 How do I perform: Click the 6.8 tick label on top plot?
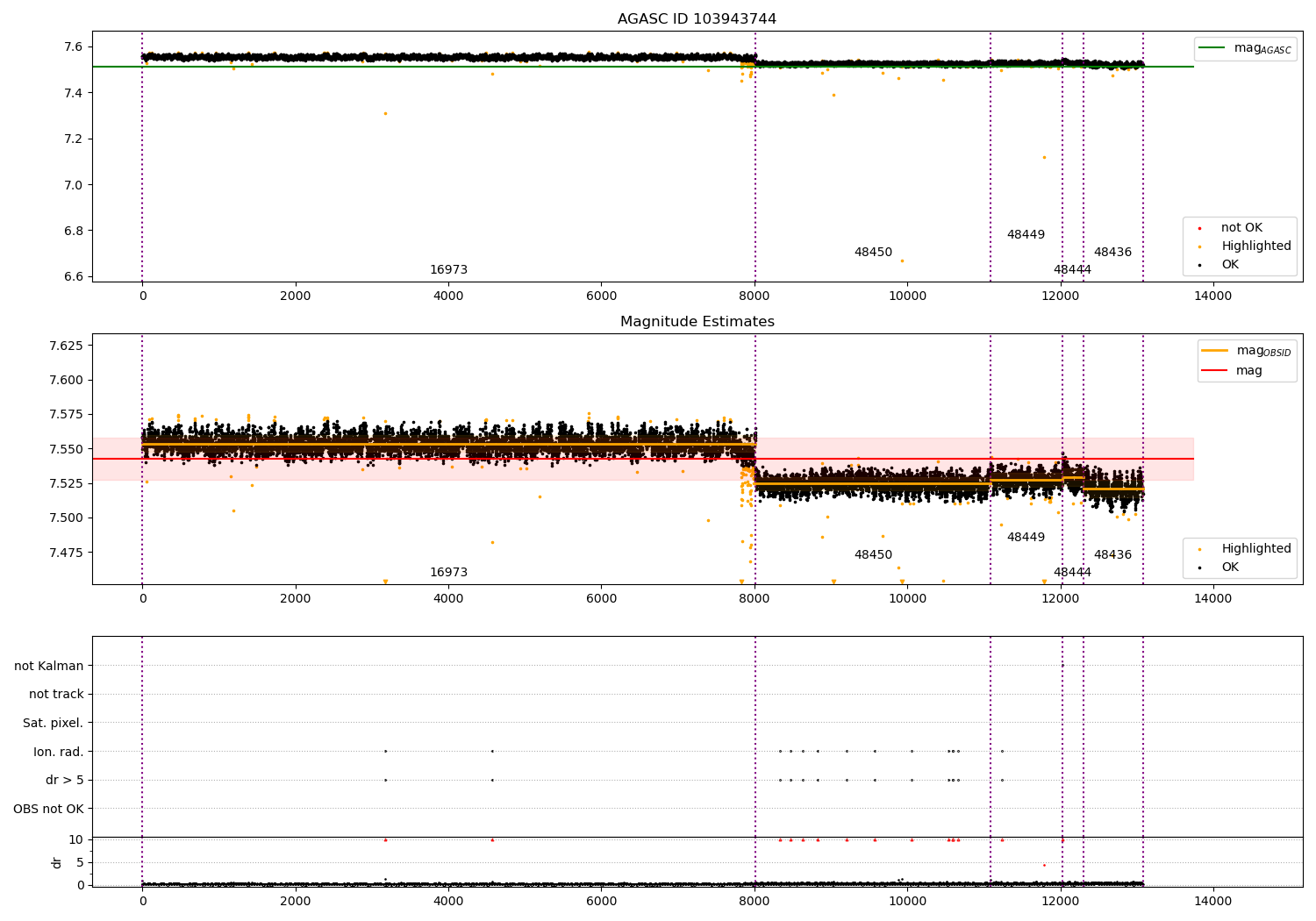(74, 231)
